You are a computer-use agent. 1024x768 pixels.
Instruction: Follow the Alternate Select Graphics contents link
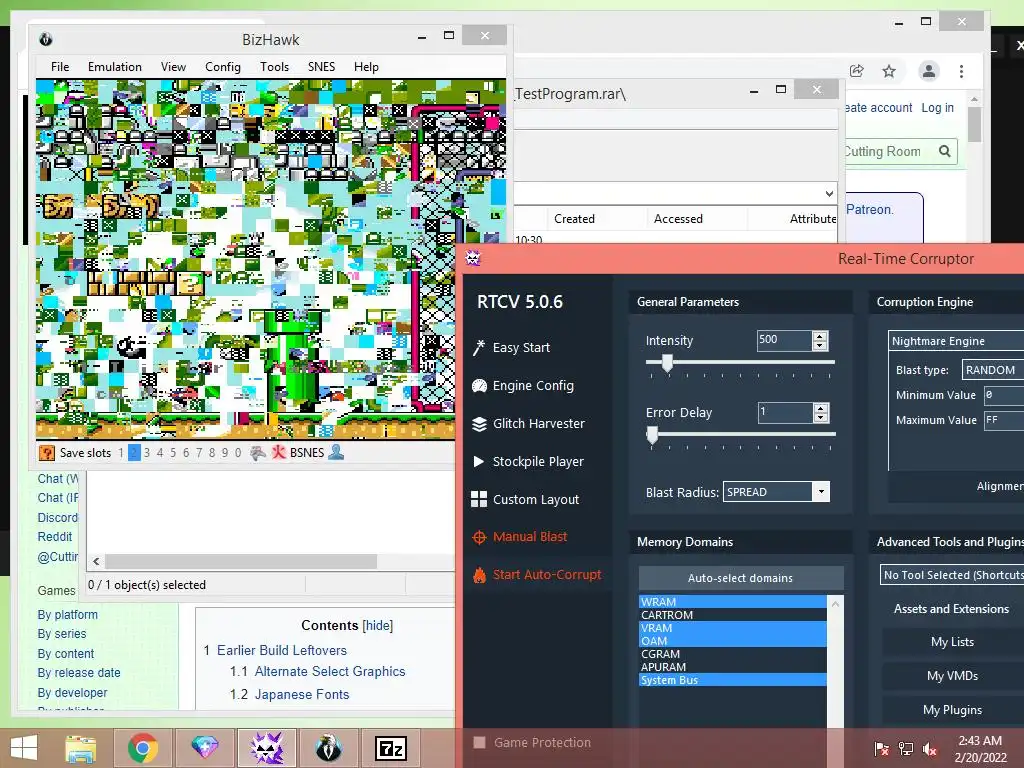pyautogui.click(x=330, y=671)
